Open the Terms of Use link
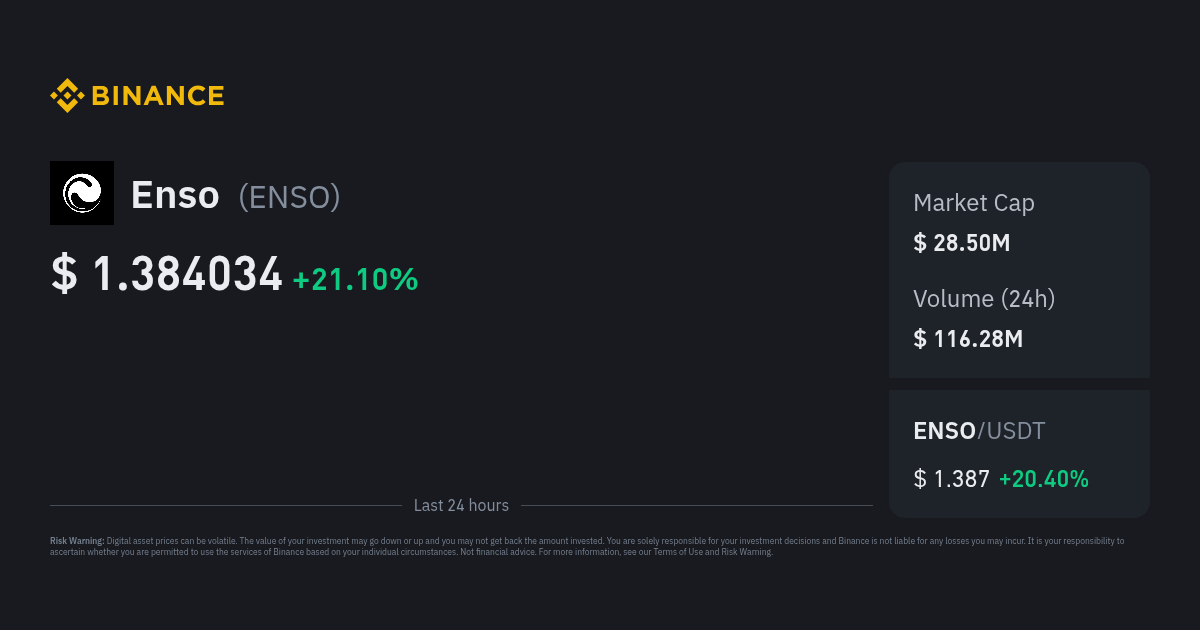The image size is (1200, 630). 677,552
